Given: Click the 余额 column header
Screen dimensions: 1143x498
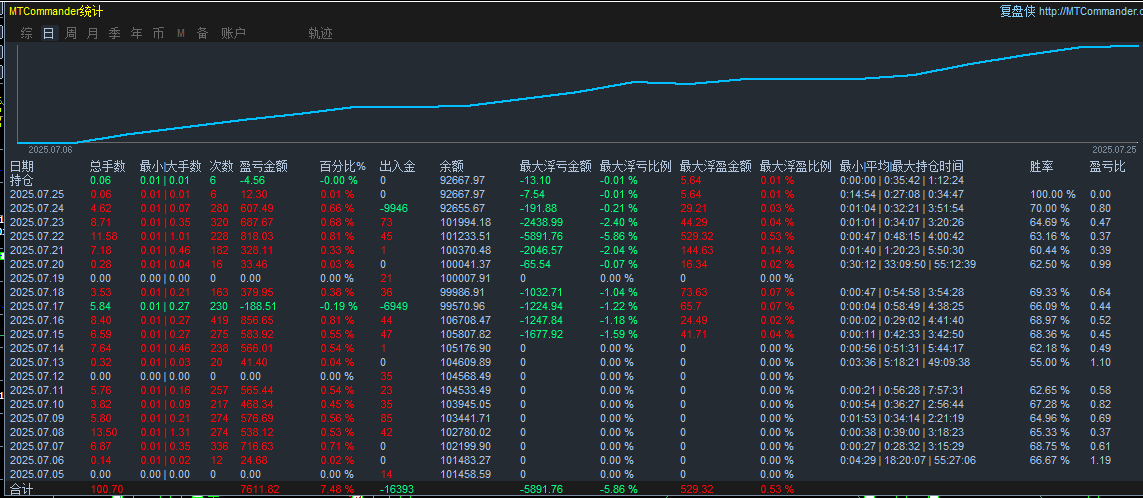Looking at the screenshot, I should pyautogui.click(x=452, y=166).
